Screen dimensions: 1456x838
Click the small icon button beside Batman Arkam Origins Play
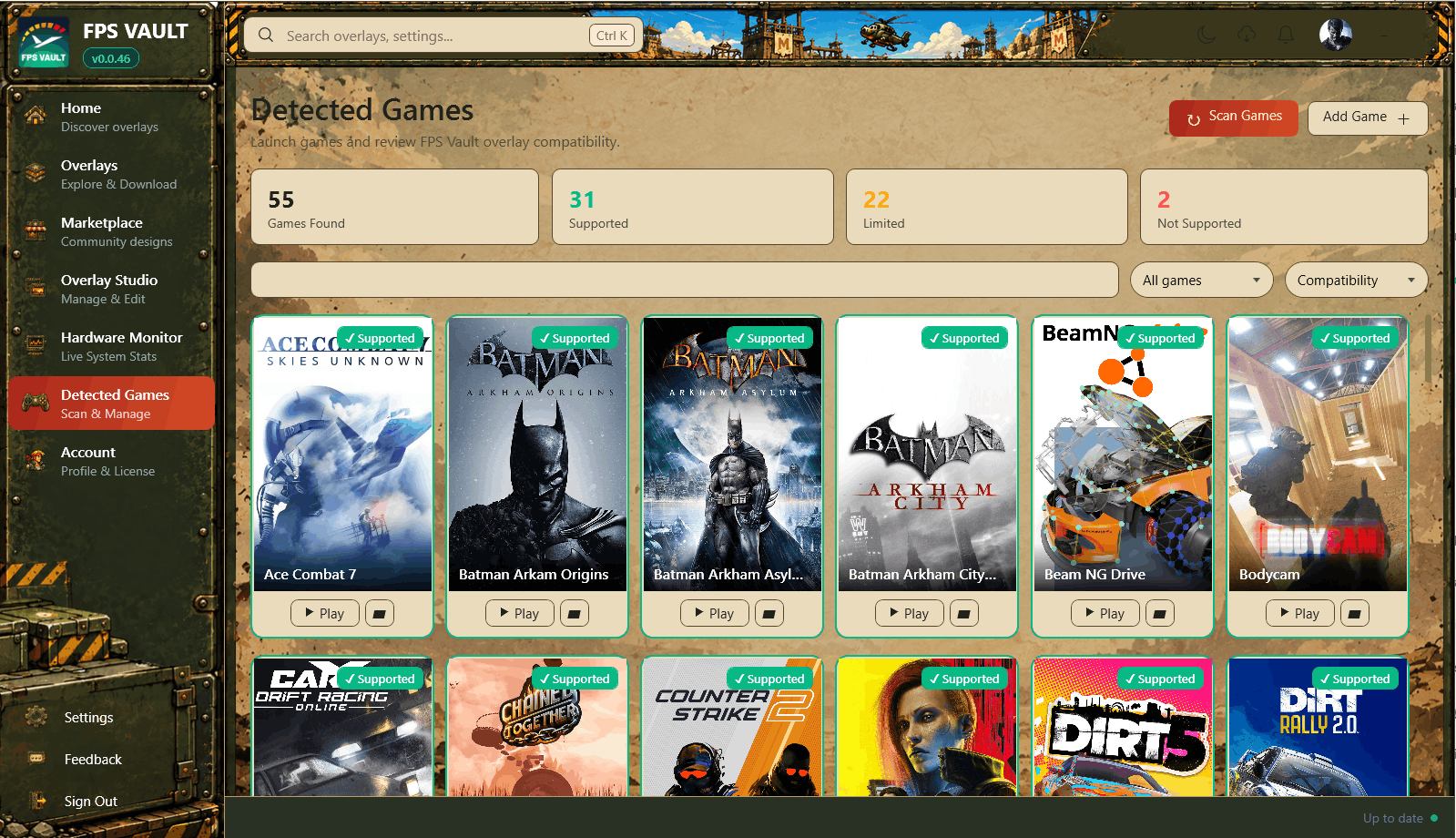(575, 614)
